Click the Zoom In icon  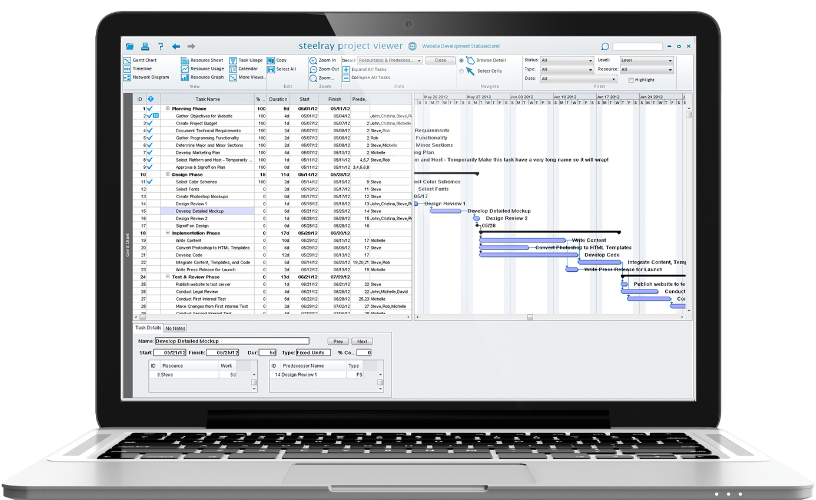point(313,60)
